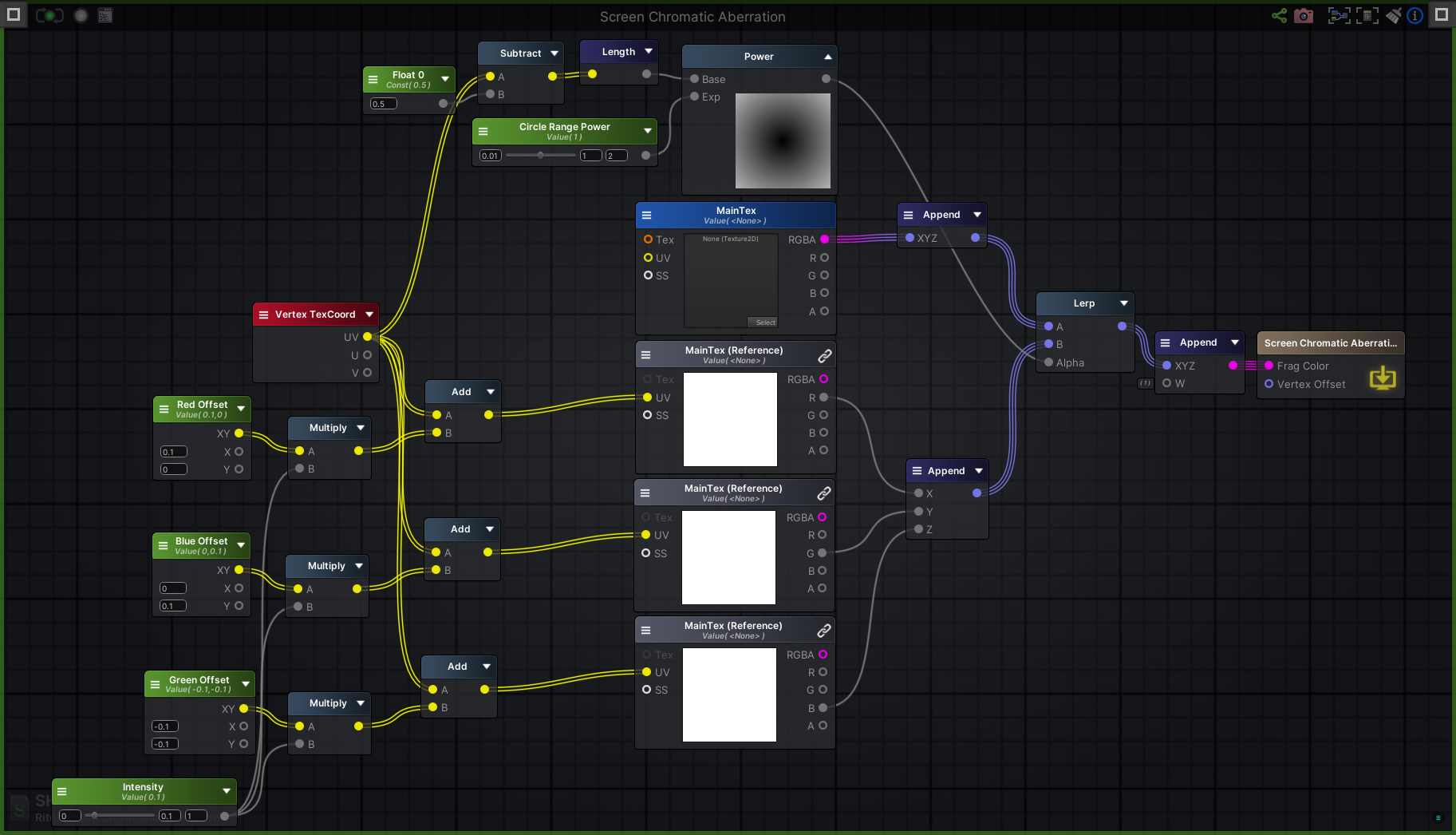Open the hamburger menu on the MainTex node
The image size is (1456, 835).
click(646, 215)
